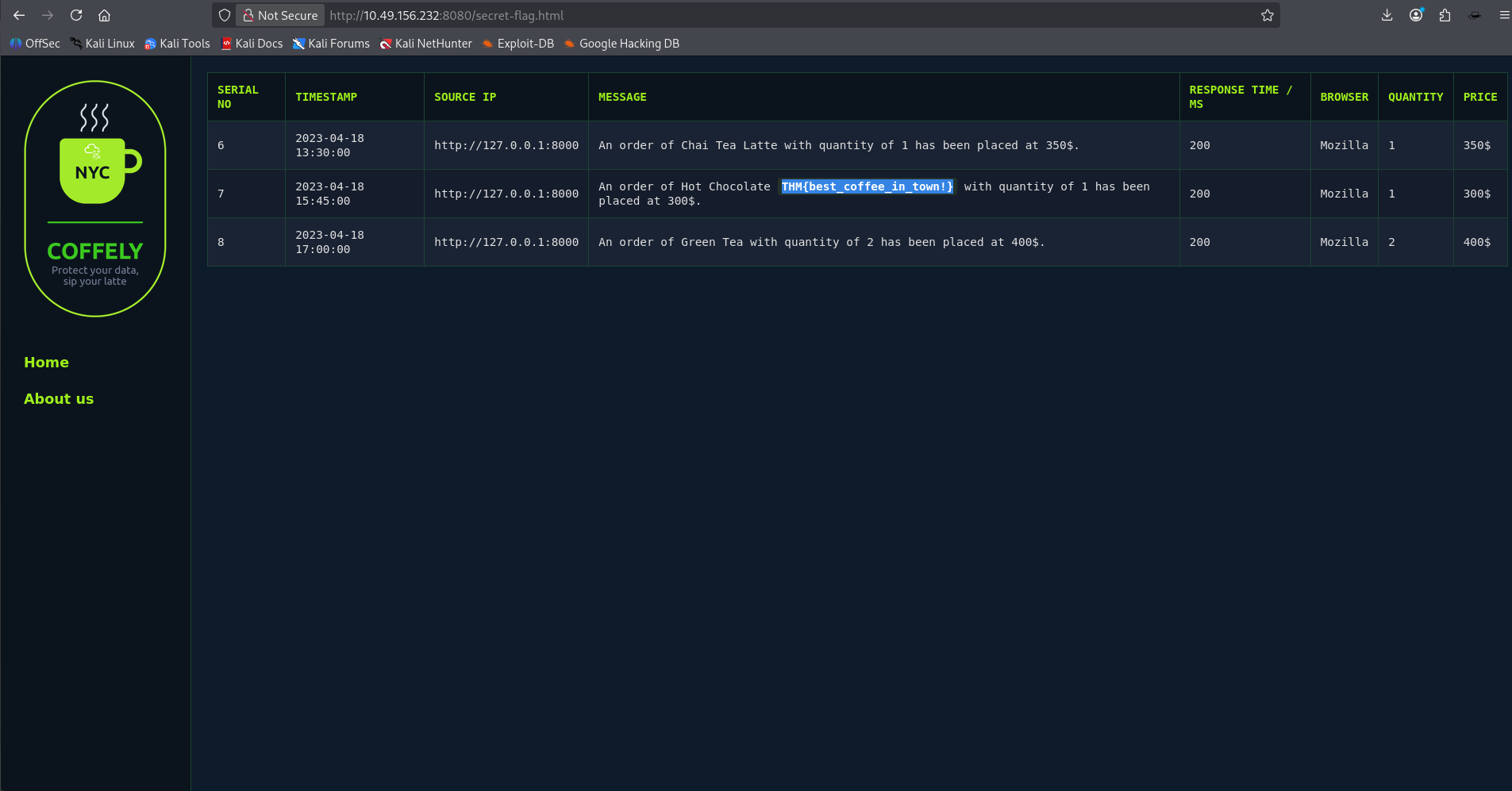This screenshot has height=791, width=1512.
Task: Bookmark this page with the star
Action: coord(1267,15)
